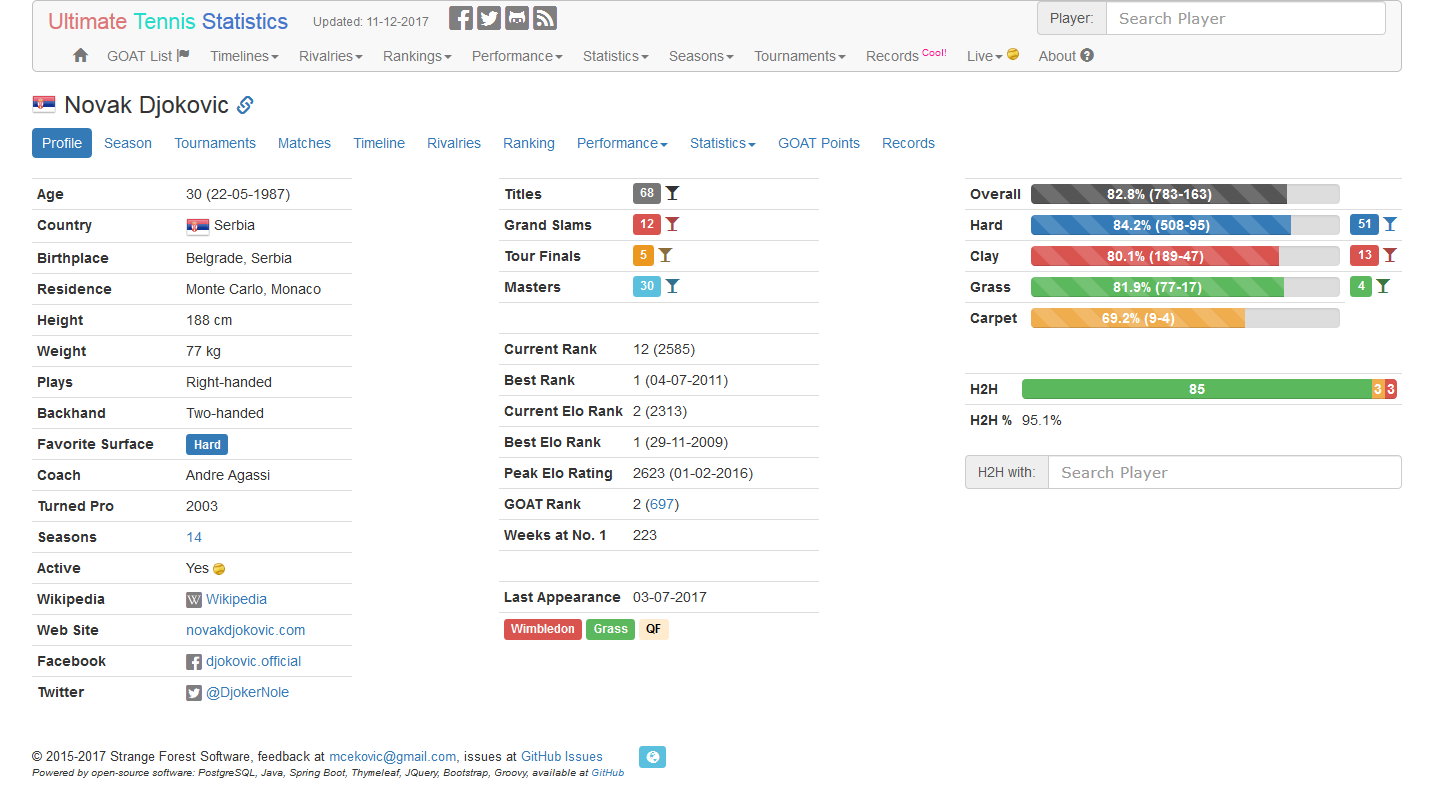Click the Facebook icon in profile table

tap(194, 662)
